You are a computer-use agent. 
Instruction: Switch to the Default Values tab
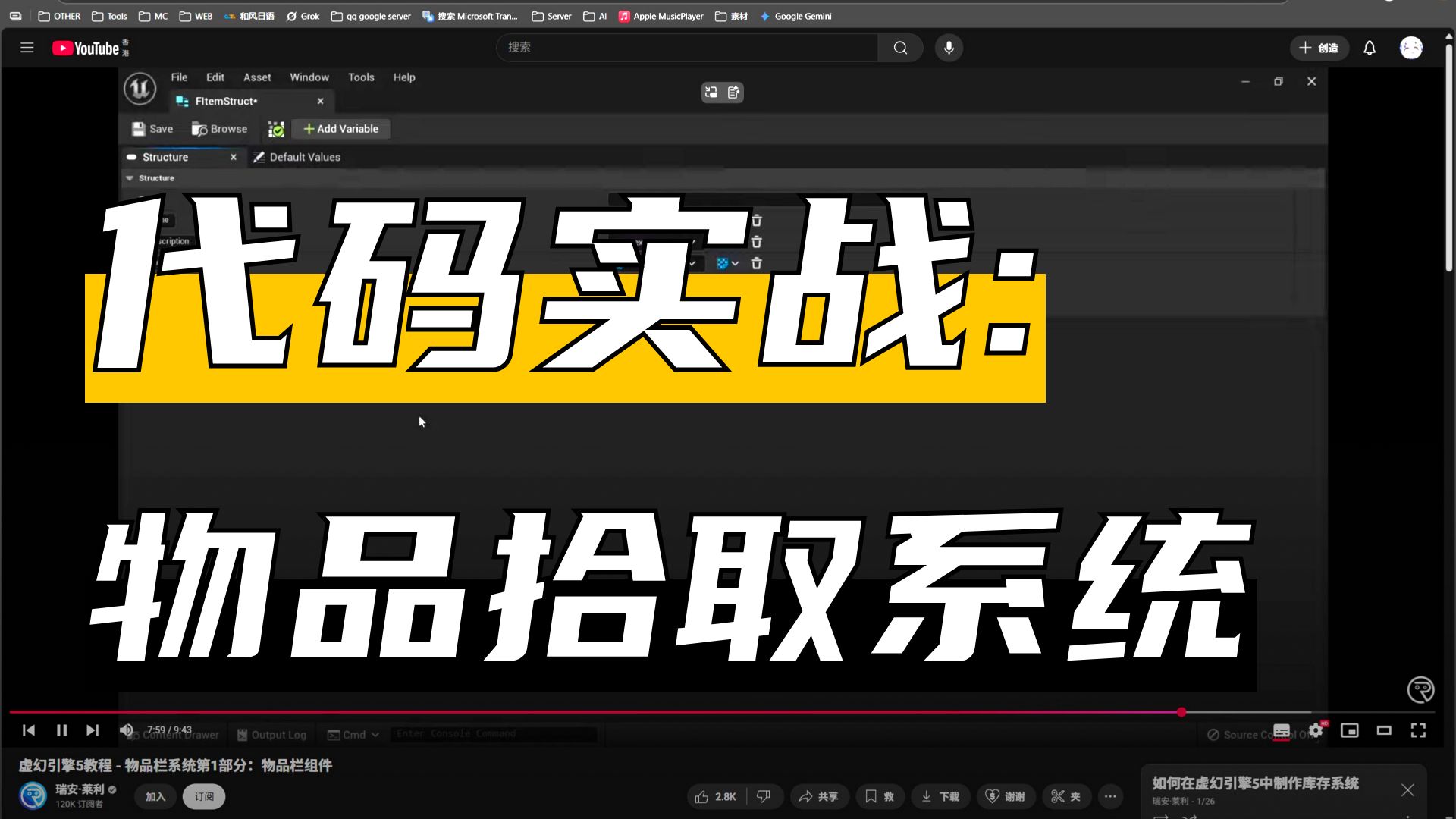click(x=297, y=157)
